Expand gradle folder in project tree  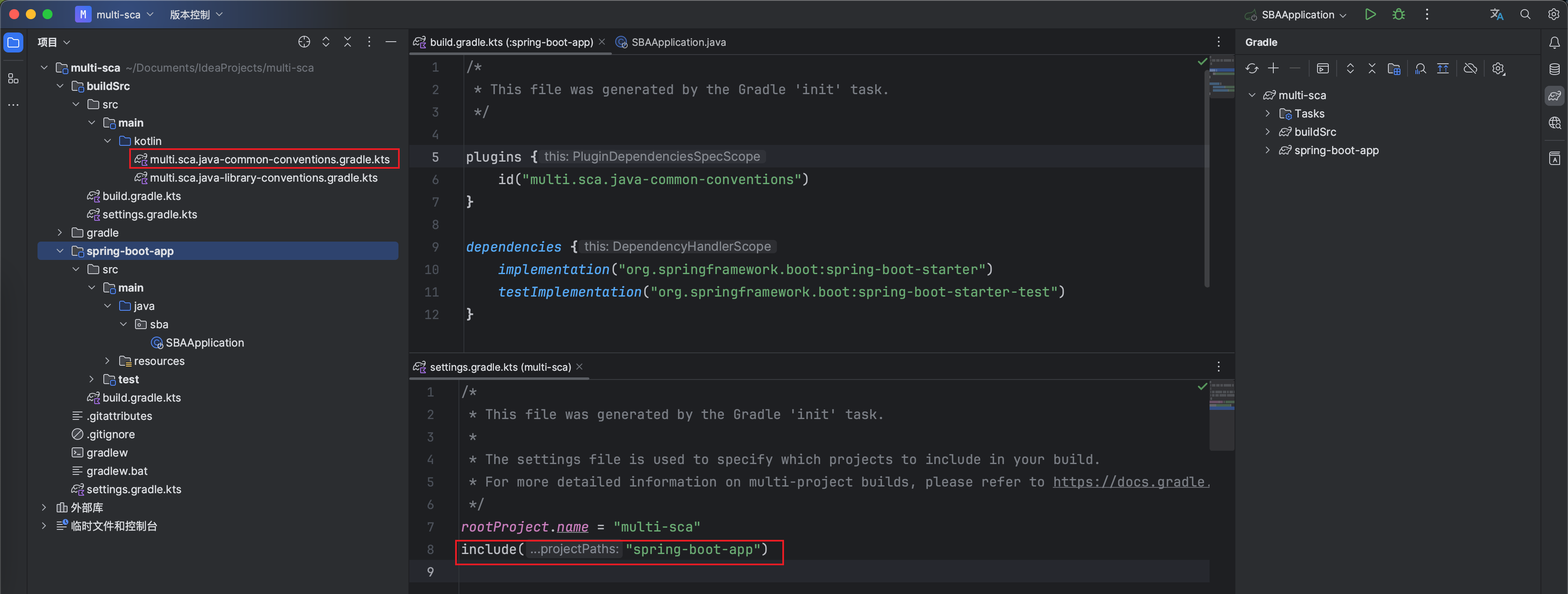[x=60, y=232]
